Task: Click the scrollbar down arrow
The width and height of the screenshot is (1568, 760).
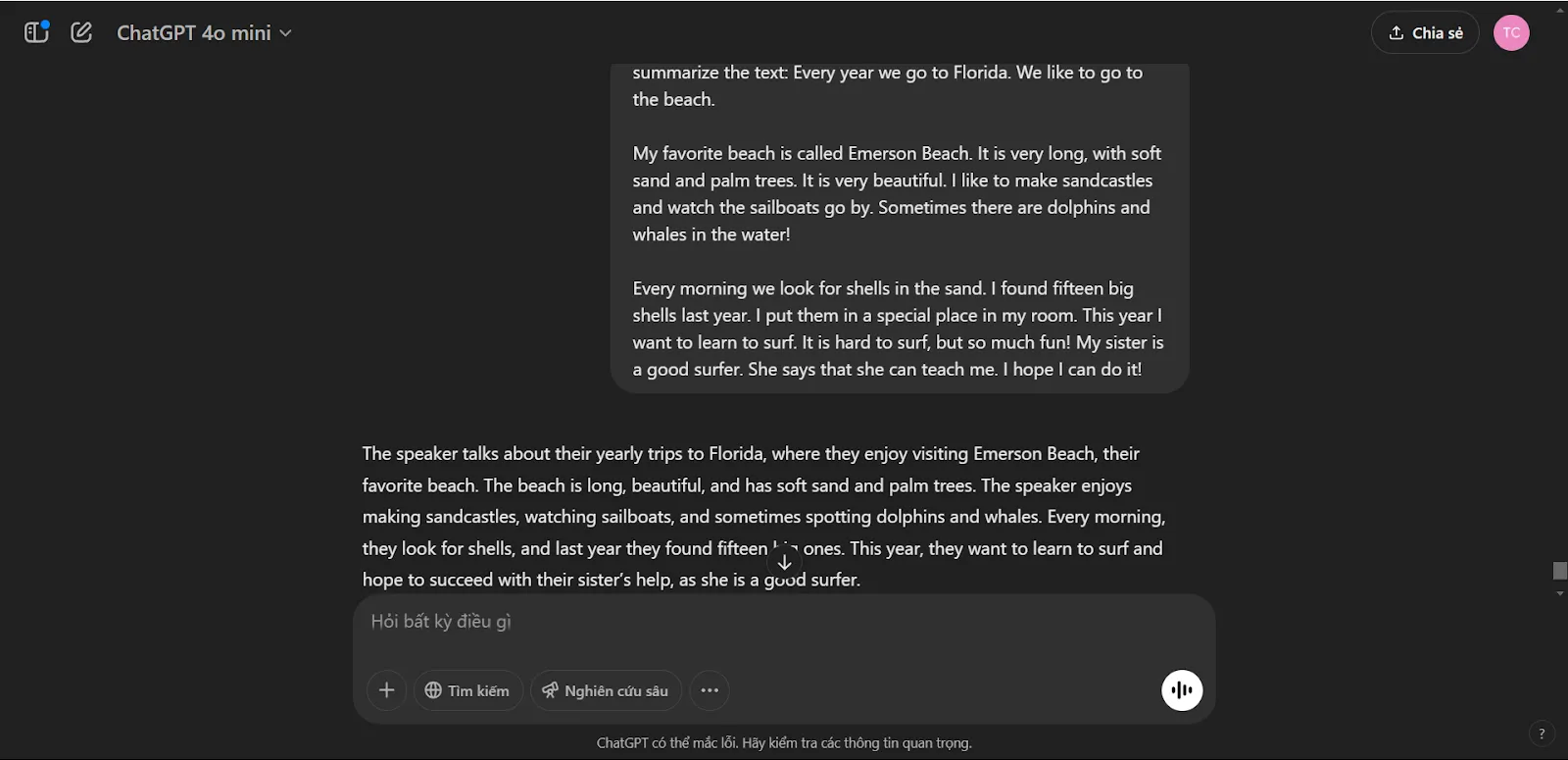Action: click(1560, 593)
